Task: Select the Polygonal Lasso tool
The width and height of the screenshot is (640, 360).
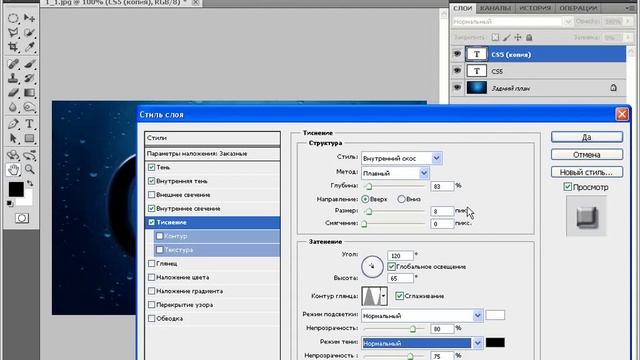Action: [13, 33]
